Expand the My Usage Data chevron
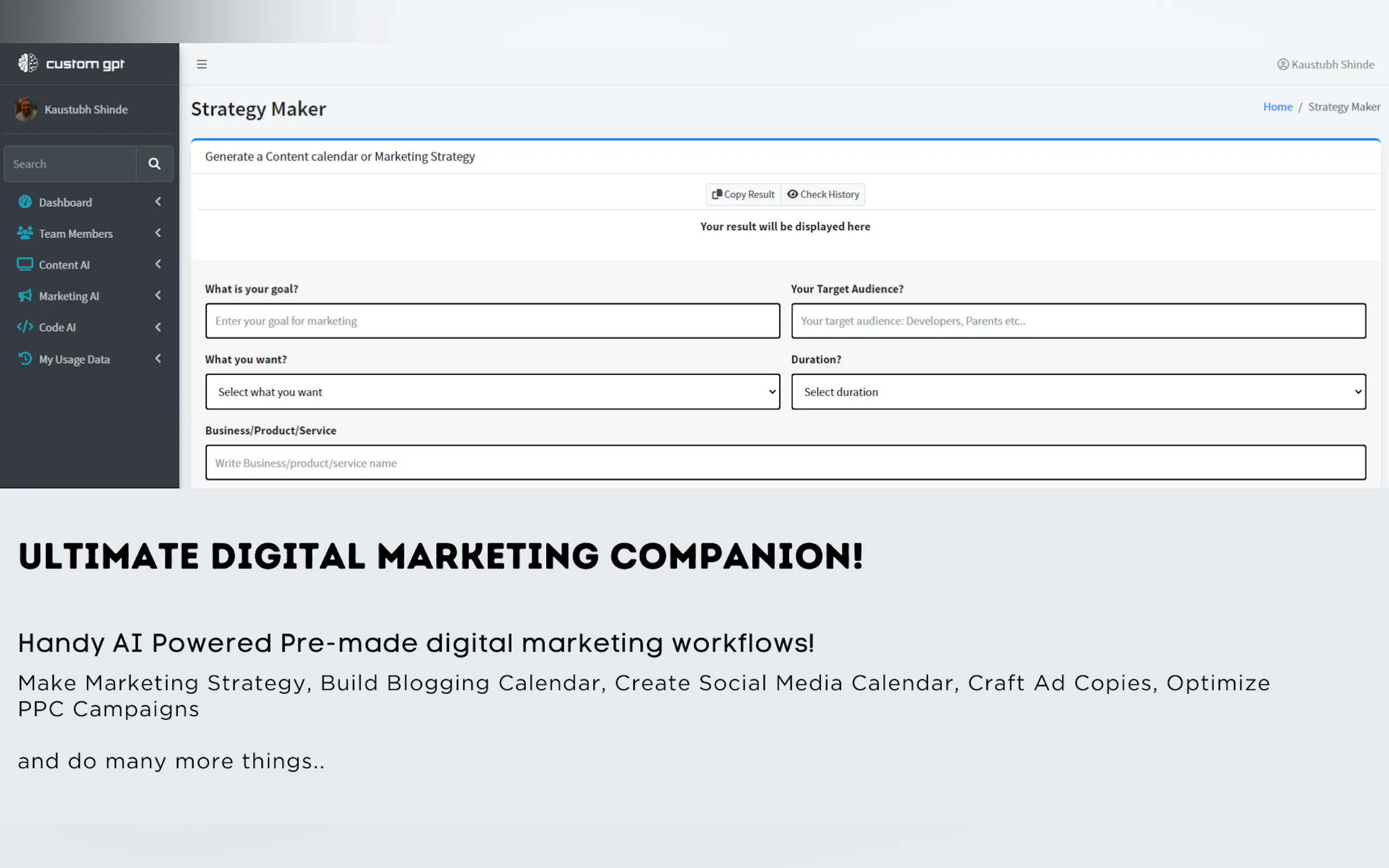Screen dimensions: 1389x868 pos(158,359)
